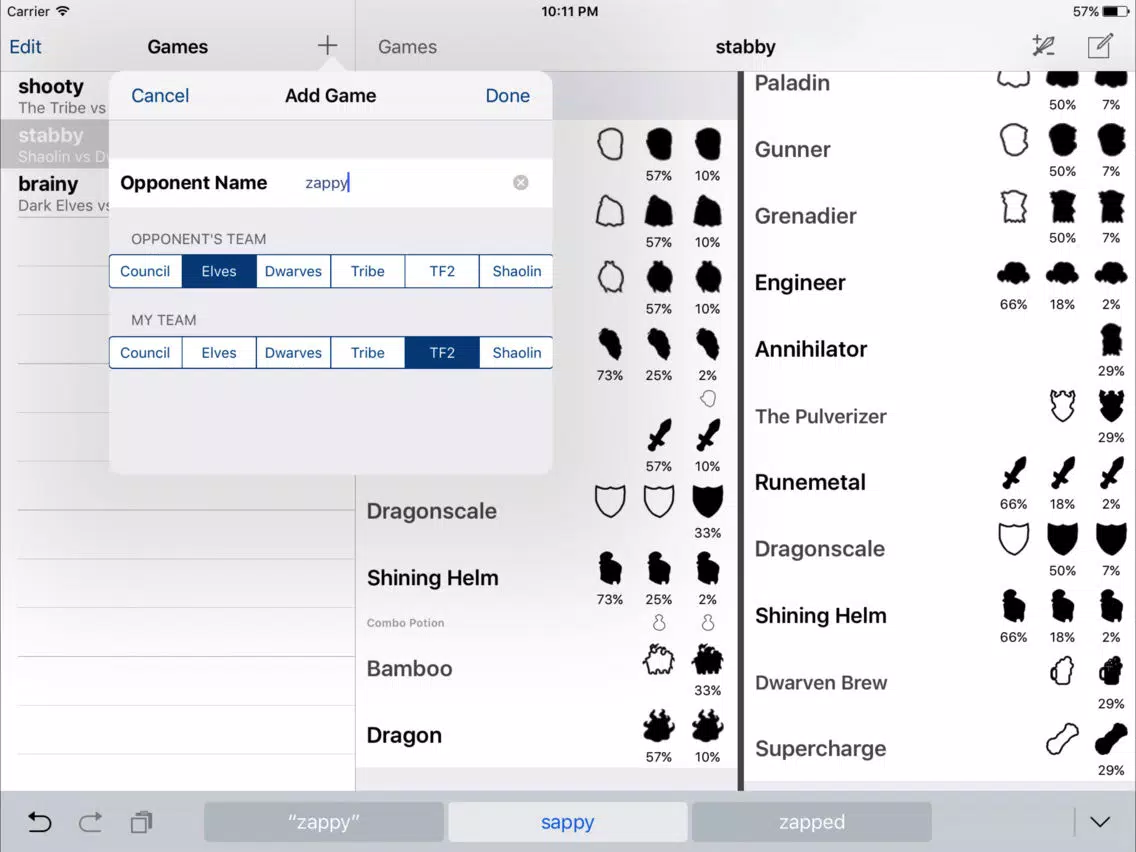Tap left sword icon showing 57%
This screenshot has width=1136, height=852.
658,435
